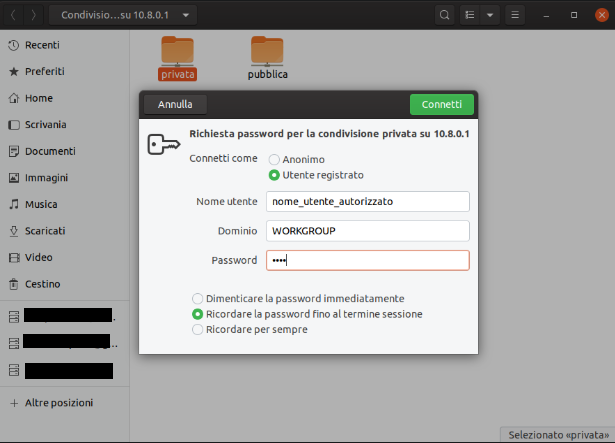
Task: Click the privata folder name label
Action: point(177,74)
